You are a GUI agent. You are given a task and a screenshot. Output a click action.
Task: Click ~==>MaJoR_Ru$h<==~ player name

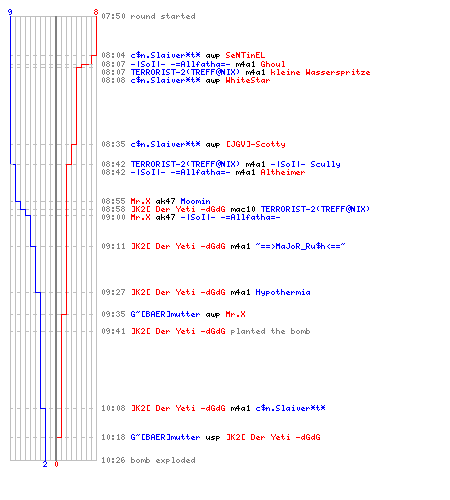300,246
